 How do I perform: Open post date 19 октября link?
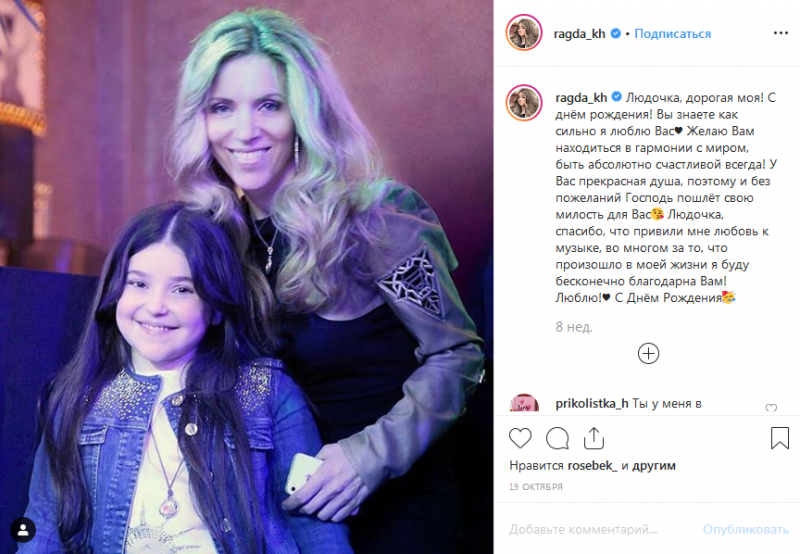tap(536, 487)
